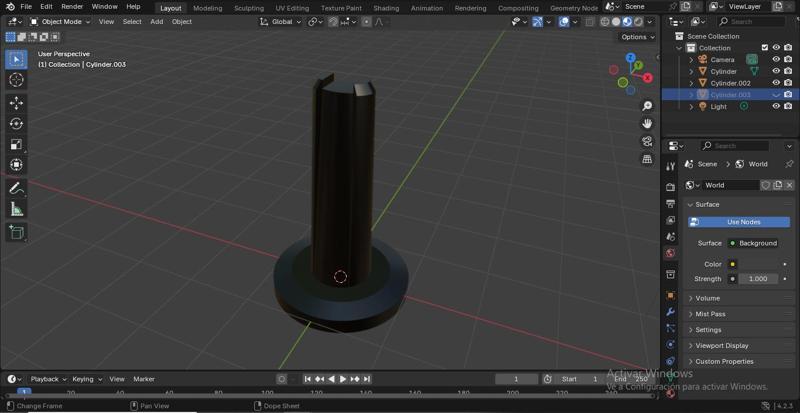Open the Output properties tab
Screen dimensions: 800x413
(x=670, y=204)
